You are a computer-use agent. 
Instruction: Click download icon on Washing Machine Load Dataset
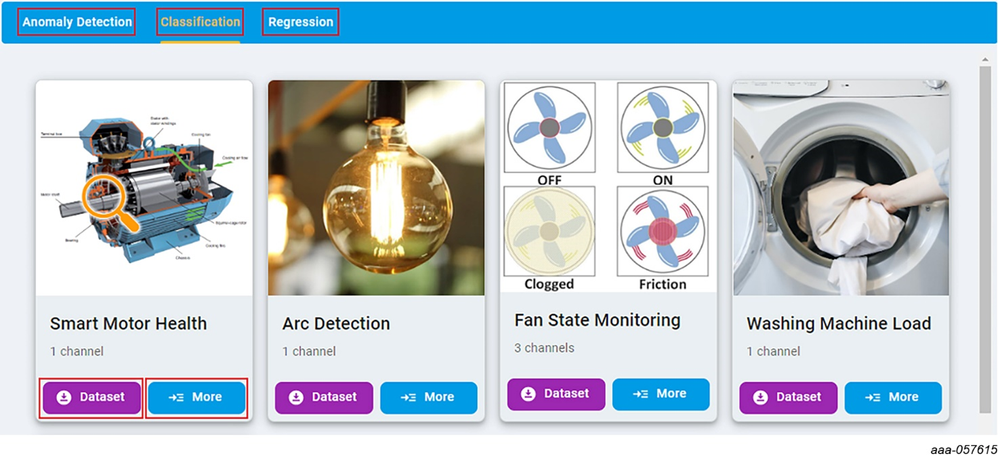(x=761, y=397)
